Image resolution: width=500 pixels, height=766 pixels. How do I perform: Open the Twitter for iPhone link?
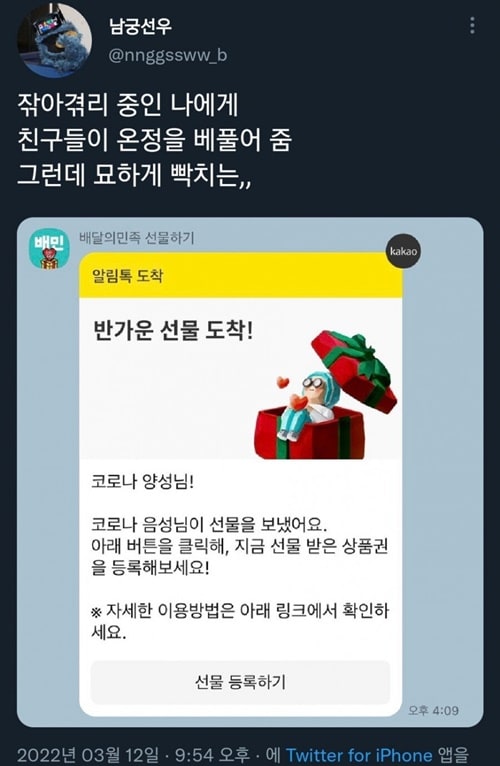coord(359,755)
